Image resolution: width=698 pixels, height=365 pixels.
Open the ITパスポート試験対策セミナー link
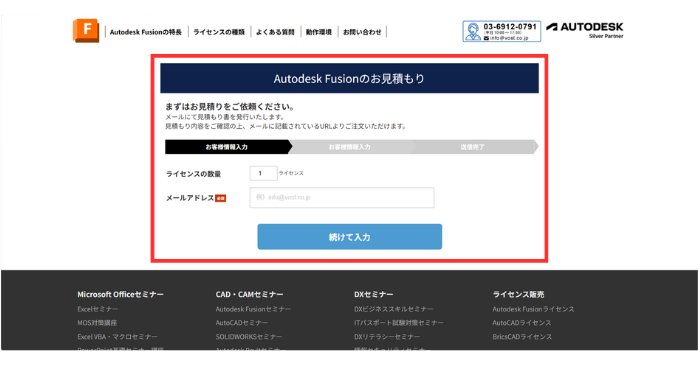[399, 323]
